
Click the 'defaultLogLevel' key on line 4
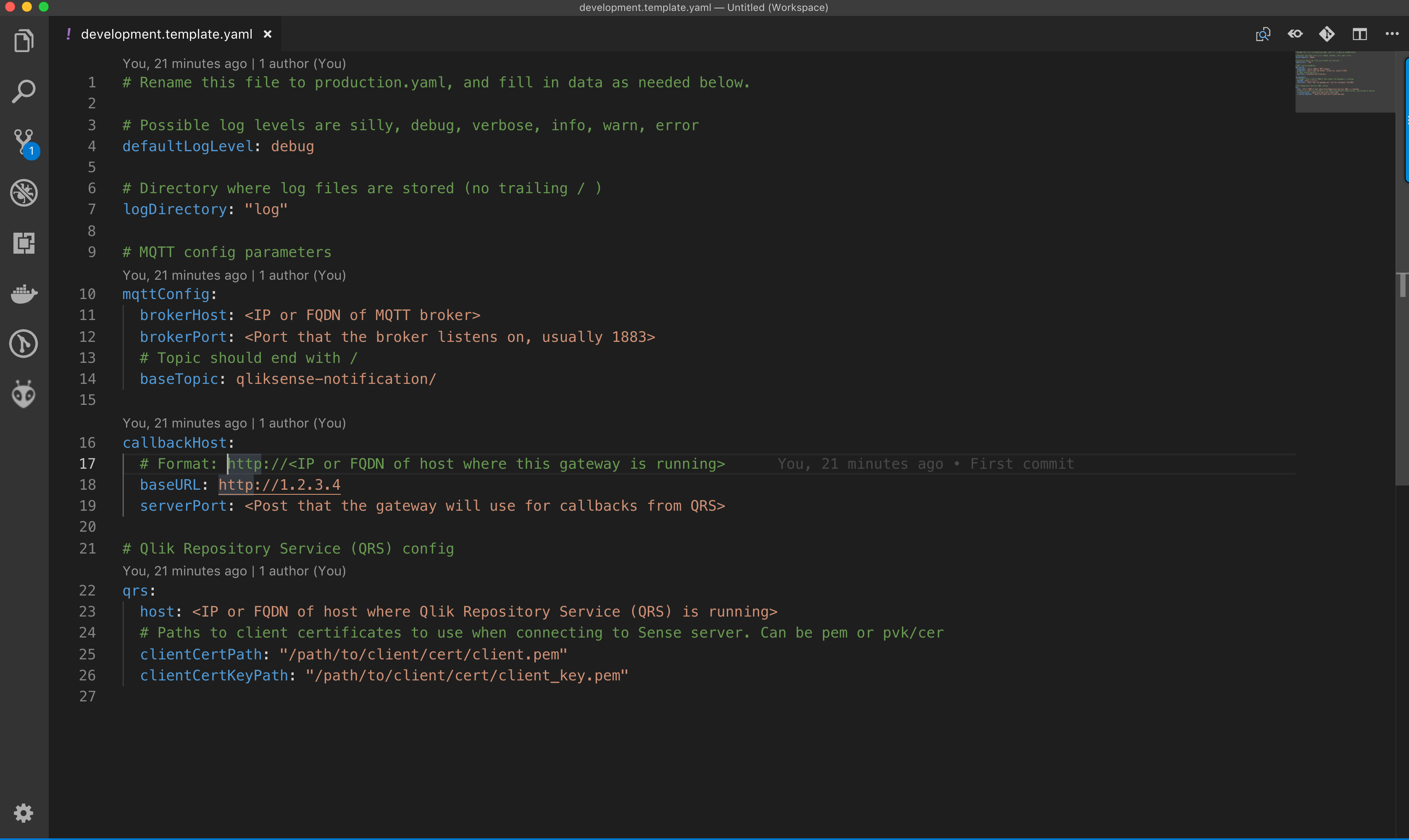(188, 146)
